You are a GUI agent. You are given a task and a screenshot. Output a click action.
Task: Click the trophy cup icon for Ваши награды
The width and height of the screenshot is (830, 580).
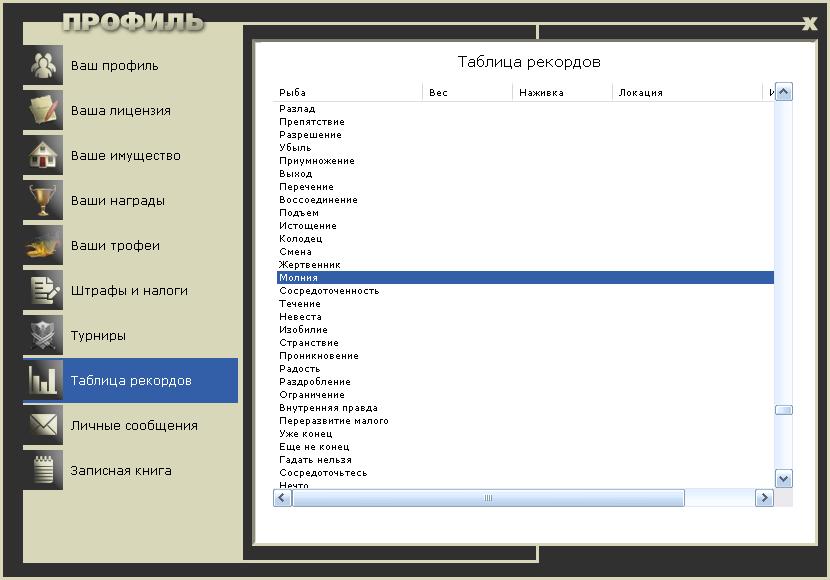pos(43,200)
